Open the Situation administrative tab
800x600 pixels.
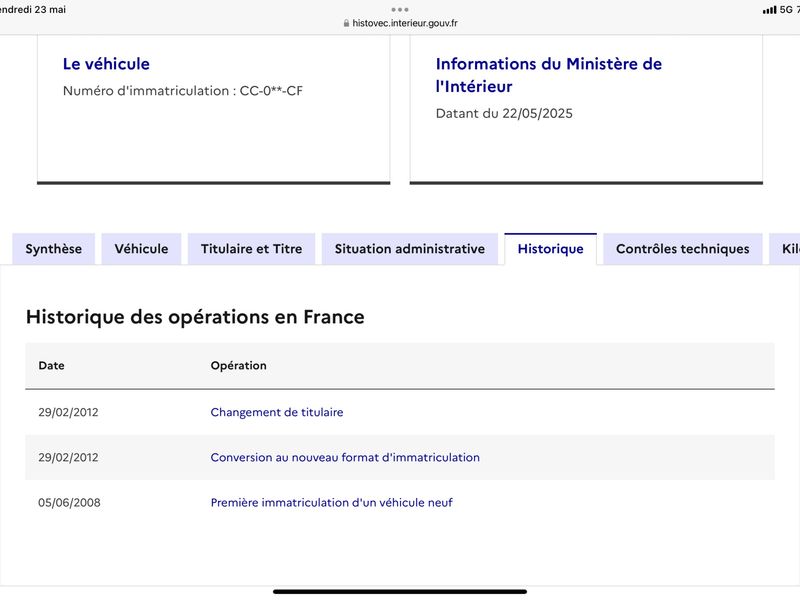[410, 249]
